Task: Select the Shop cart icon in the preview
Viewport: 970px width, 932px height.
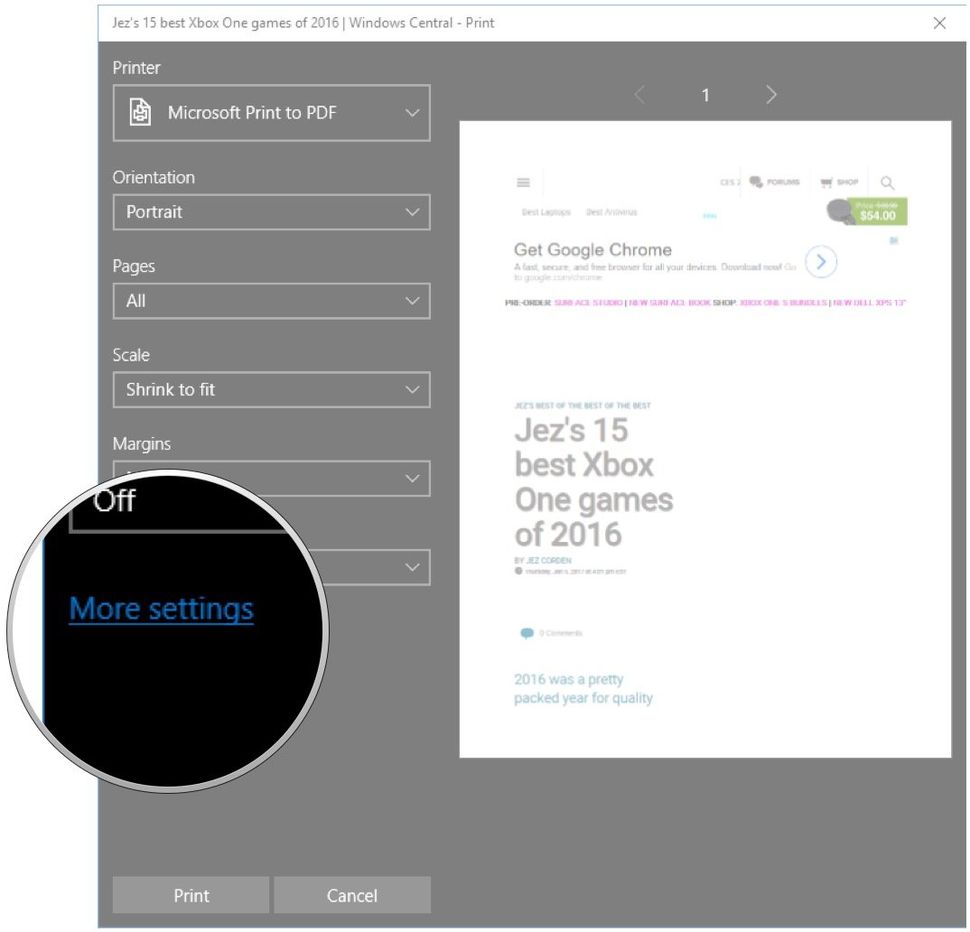Action: 828,182
